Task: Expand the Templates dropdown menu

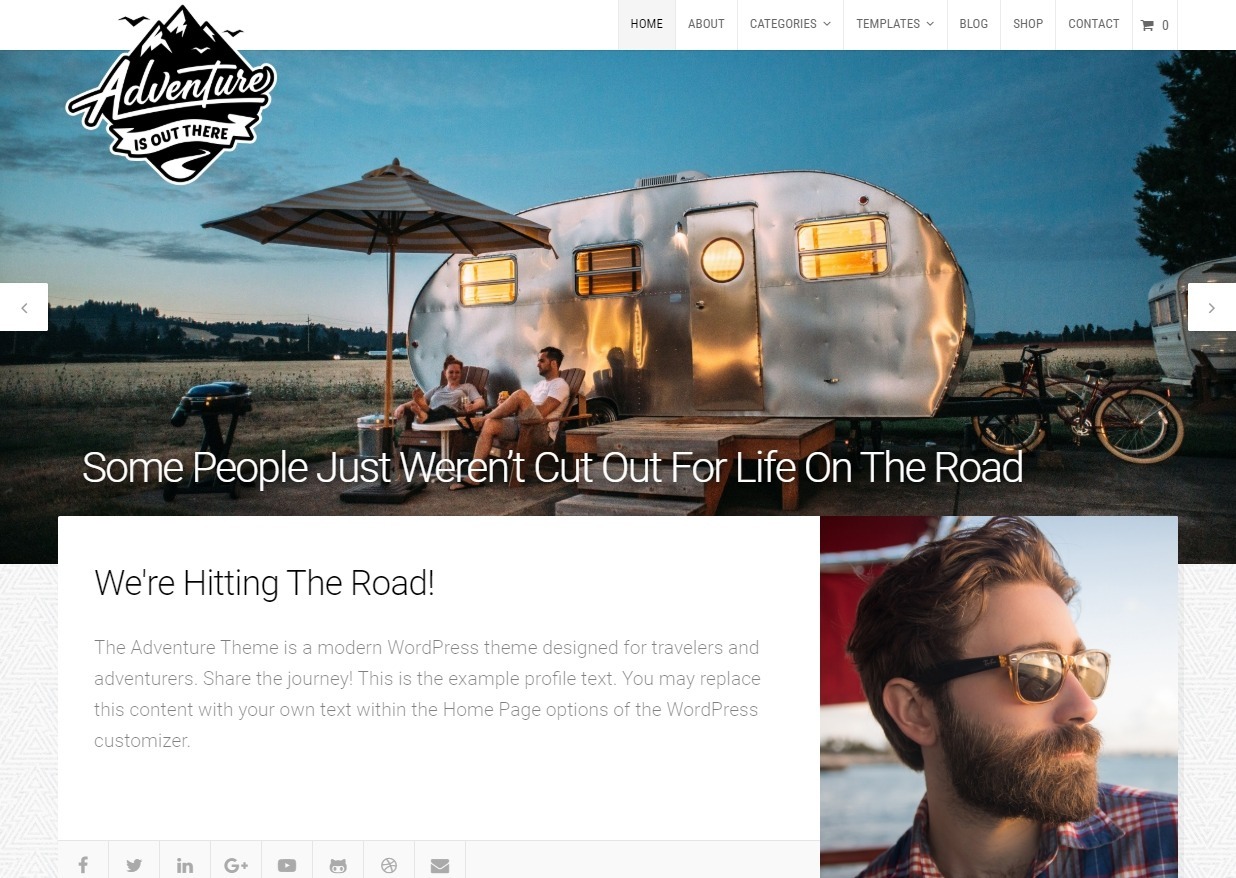Action: [895, 24]
